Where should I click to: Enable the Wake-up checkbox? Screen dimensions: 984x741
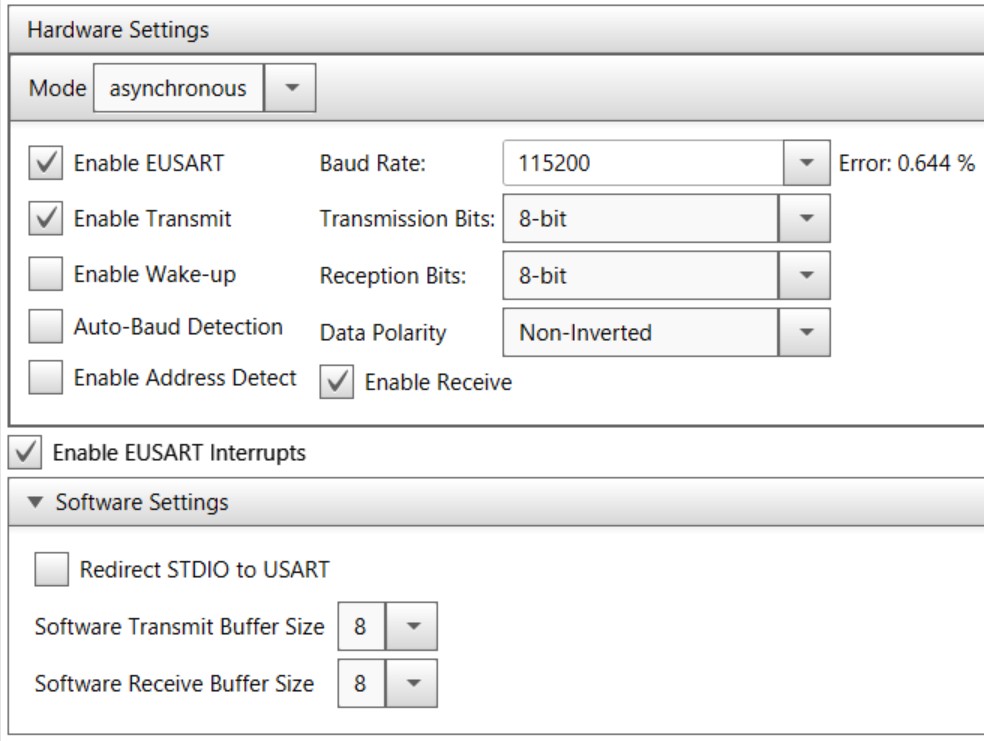pos(44,275)
